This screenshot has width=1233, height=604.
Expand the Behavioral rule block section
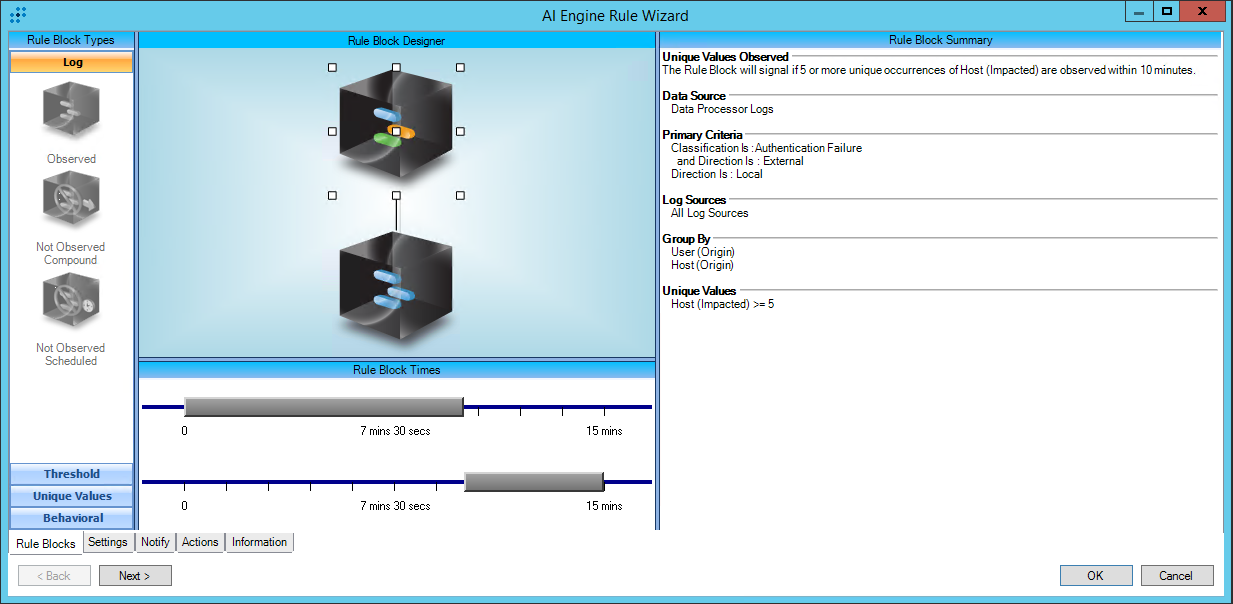click(x=71, y=518)
